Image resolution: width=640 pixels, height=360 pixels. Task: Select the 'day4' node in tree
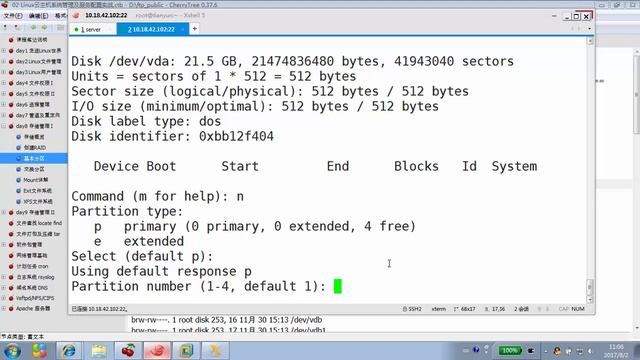coord(34,83)
